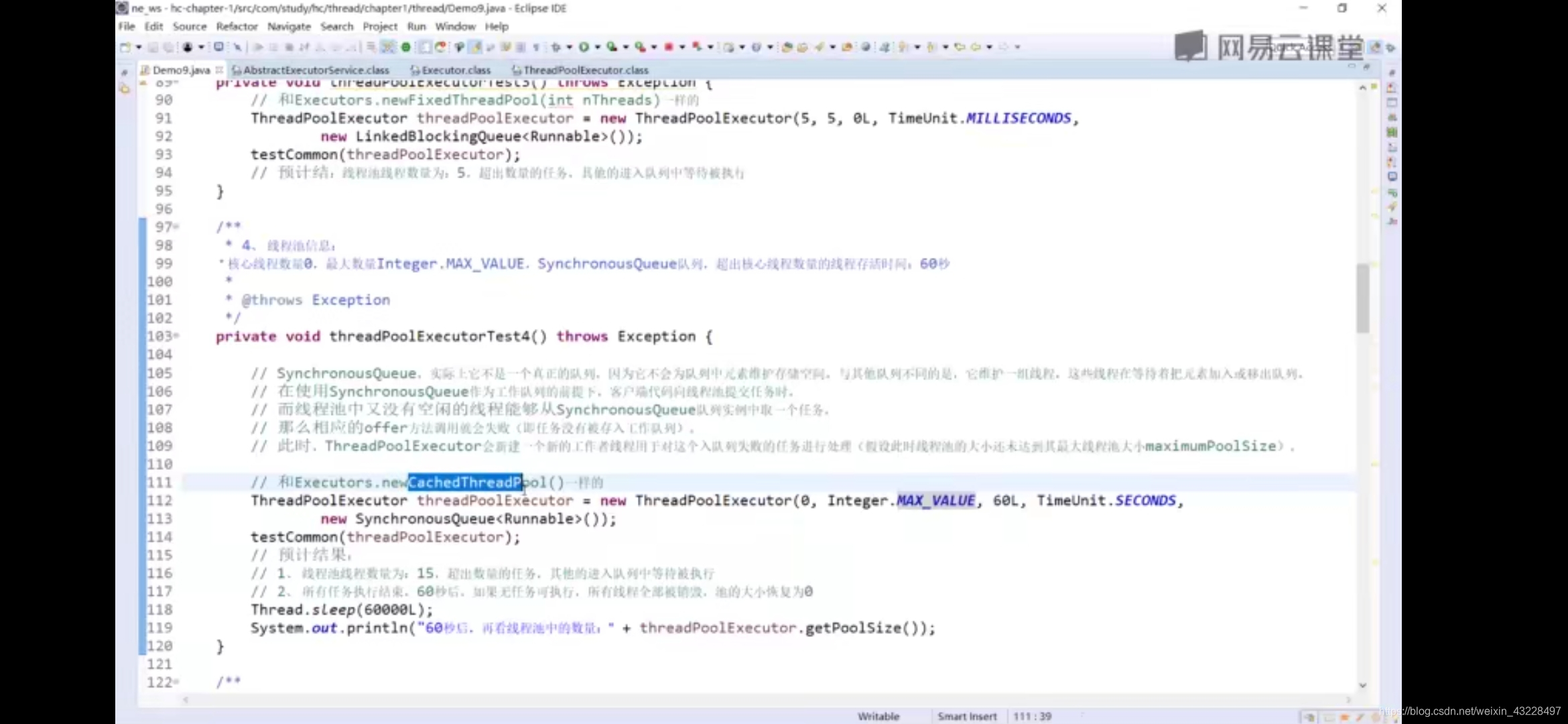Switch to AbstractExecutorService.class tab
1568x724 pixels.
coord(310,70)
